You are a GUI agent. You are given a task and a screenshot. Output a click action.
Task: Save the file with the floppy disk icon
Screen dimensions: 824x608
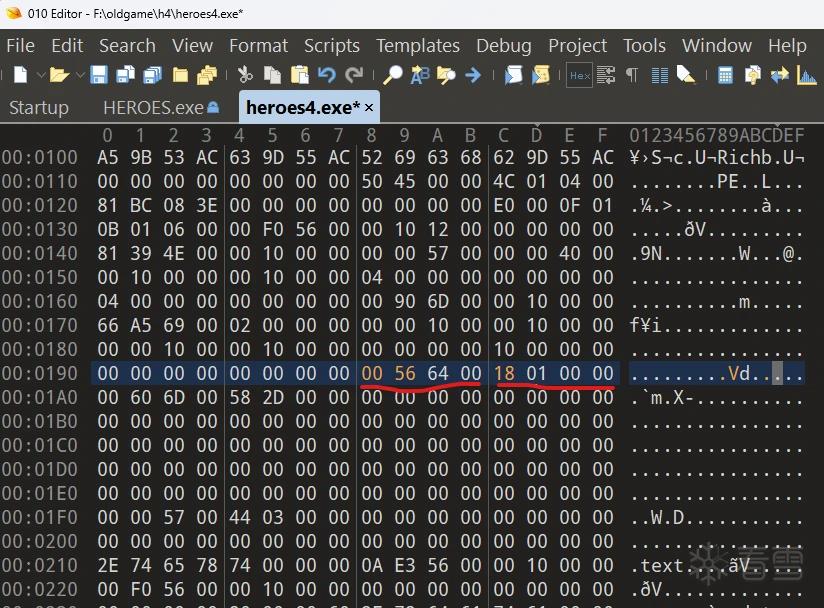pos(98,75)
